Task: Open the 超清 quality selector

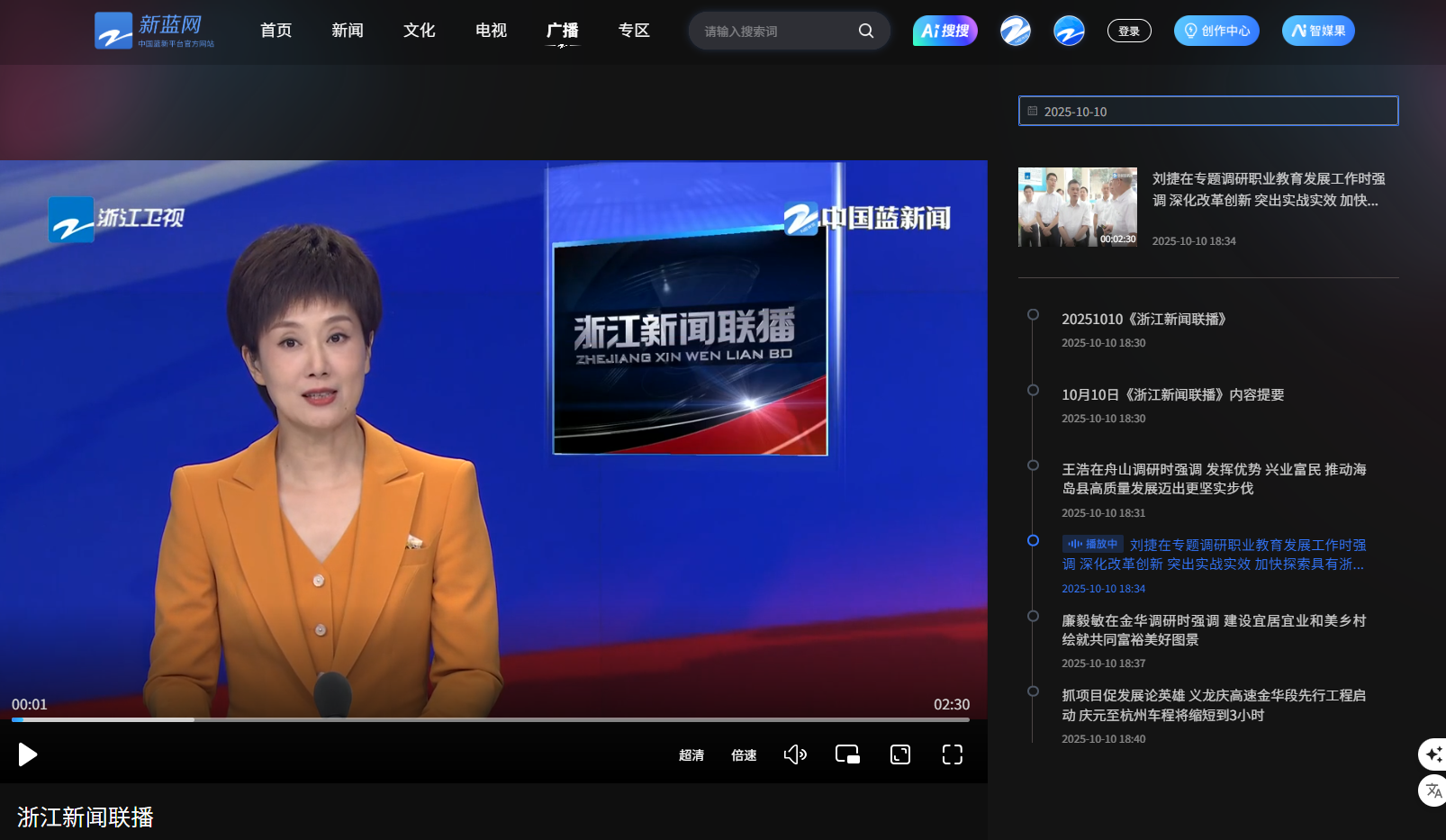Action: [x=691, y=755]
